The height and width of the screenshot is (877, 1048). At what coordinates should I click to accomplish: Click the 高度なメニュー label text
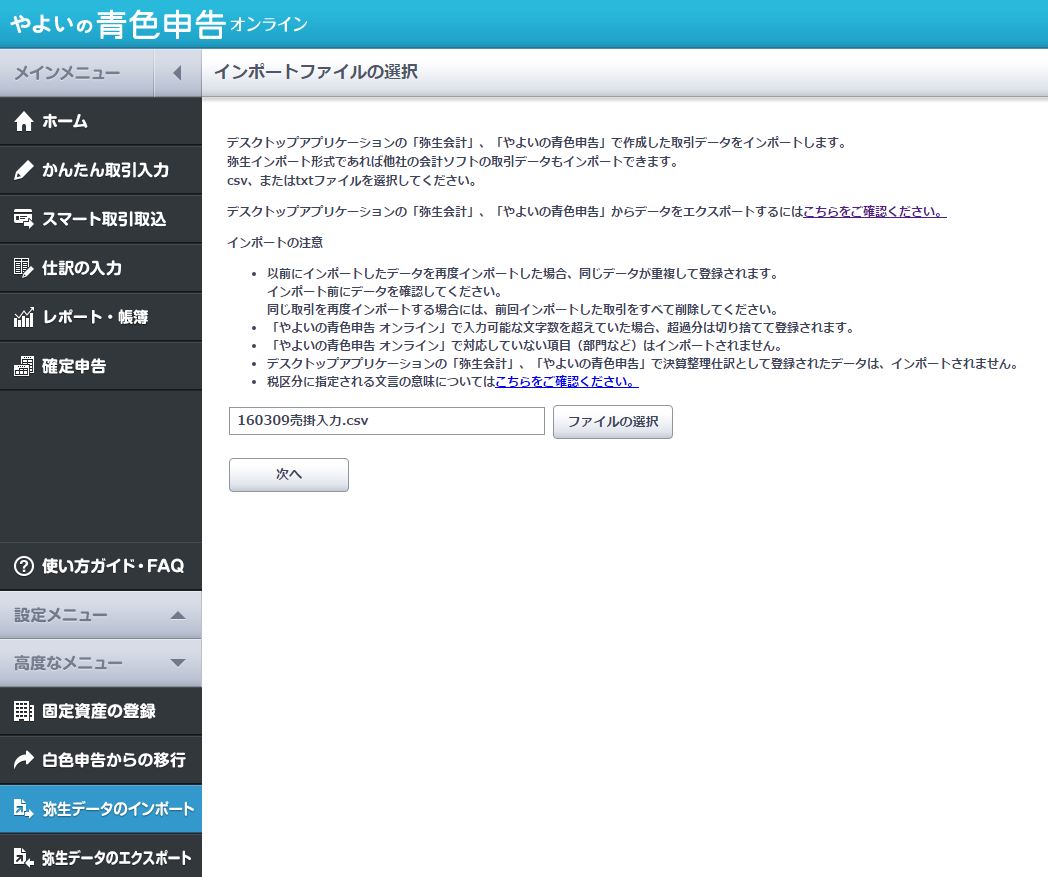[x=68, y=663]
